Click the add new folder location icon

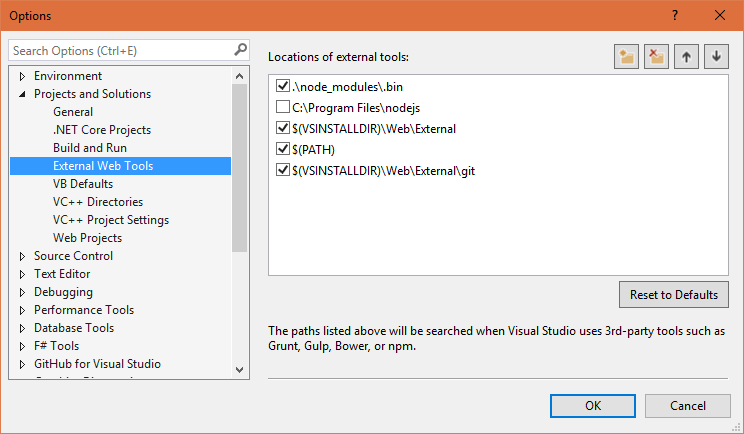[626, 57]
